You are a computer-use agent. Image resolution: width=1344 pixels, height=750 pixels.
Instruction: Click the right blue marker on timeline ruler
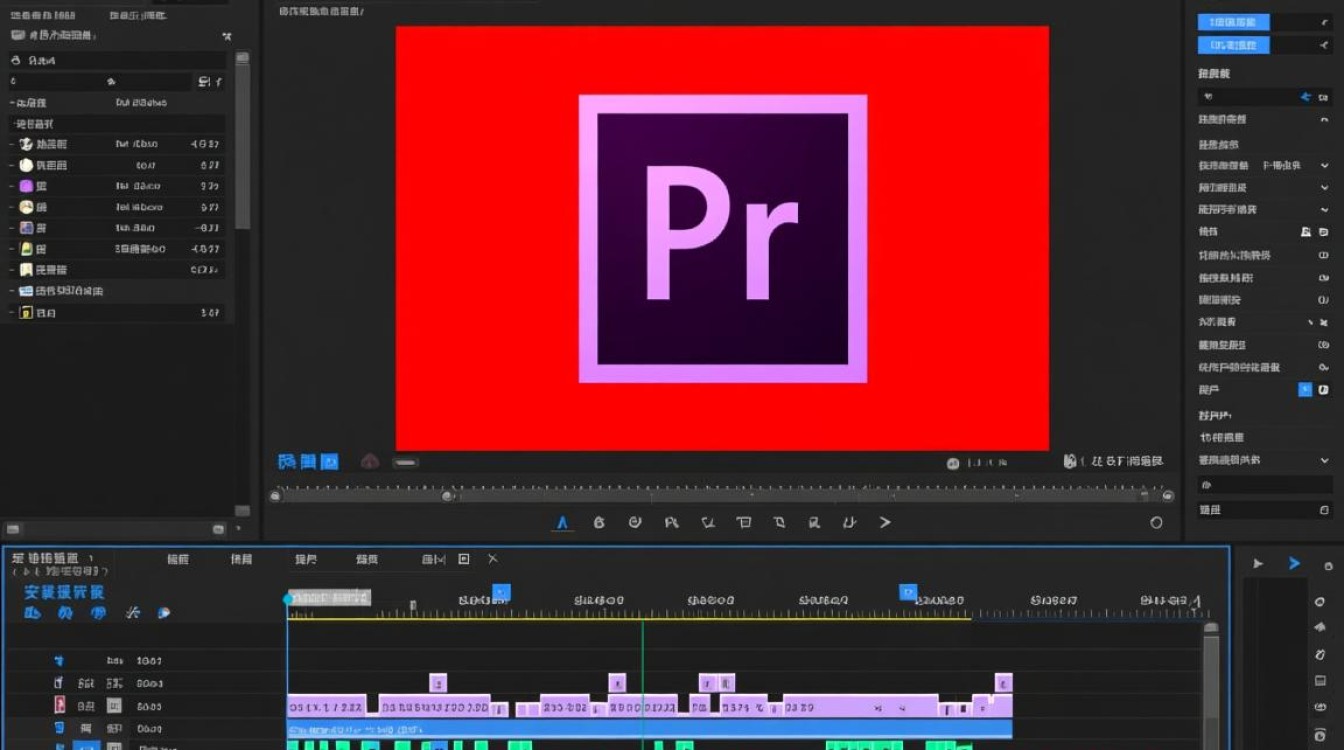point(908,592)
